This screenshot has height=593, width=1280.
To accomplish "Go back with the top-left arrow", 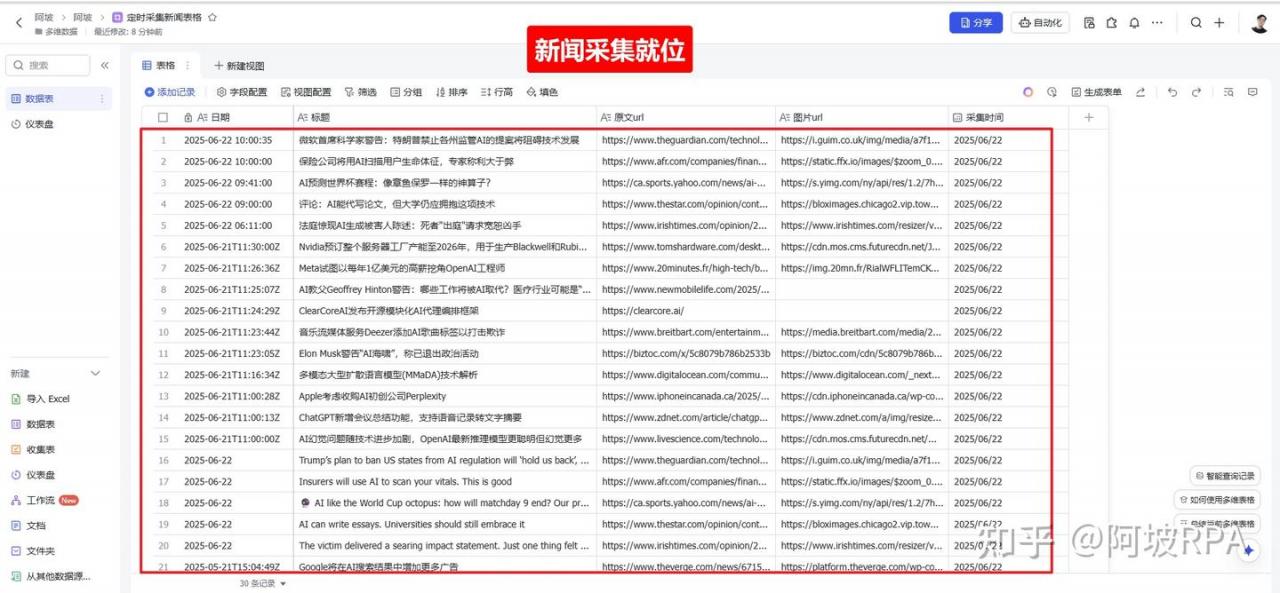I will point(19,22).
